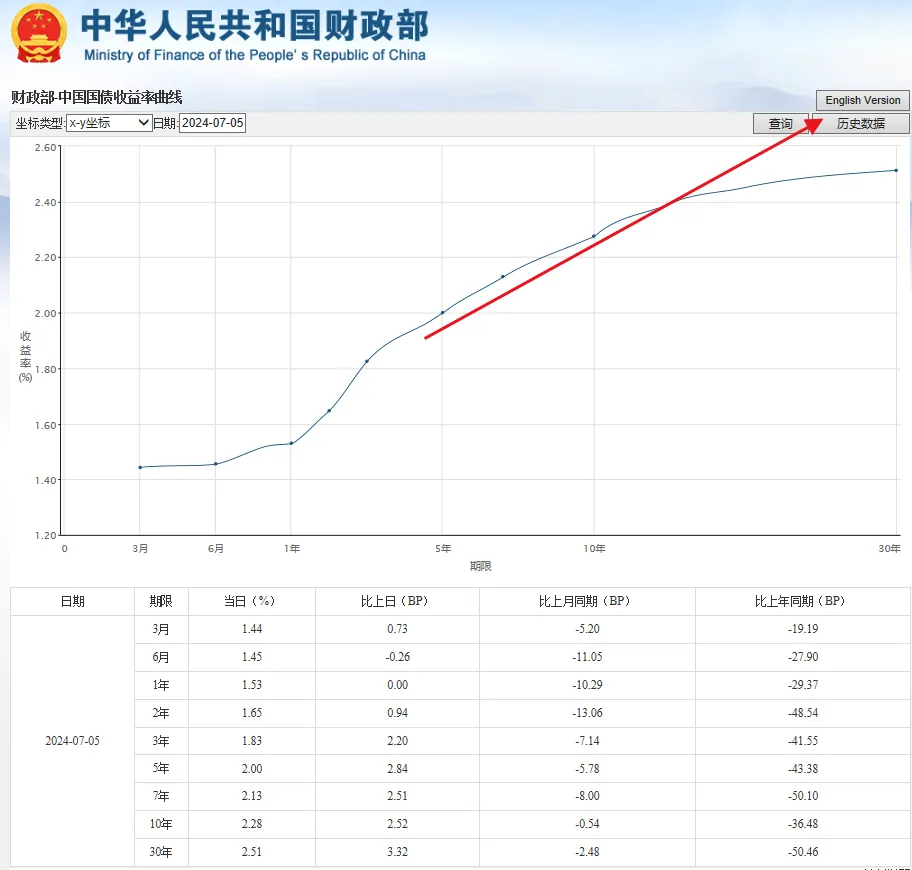Image resolution: width=912 pixels, height=870 pixels.
Task: Select the 3月 data point on curve
Action: point(140,467)
